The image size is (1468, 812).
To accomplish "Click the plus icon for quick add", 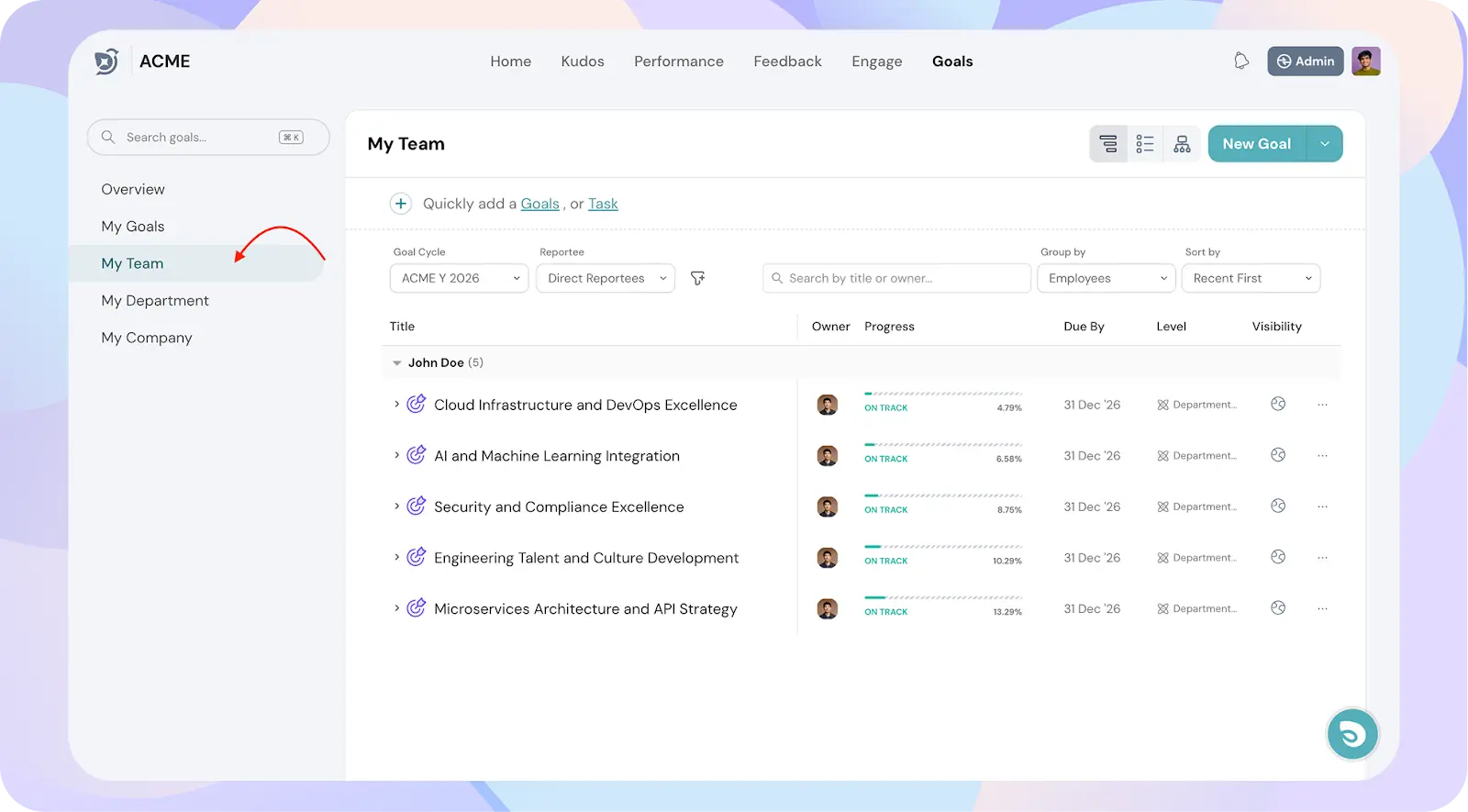I will point(401,204).
